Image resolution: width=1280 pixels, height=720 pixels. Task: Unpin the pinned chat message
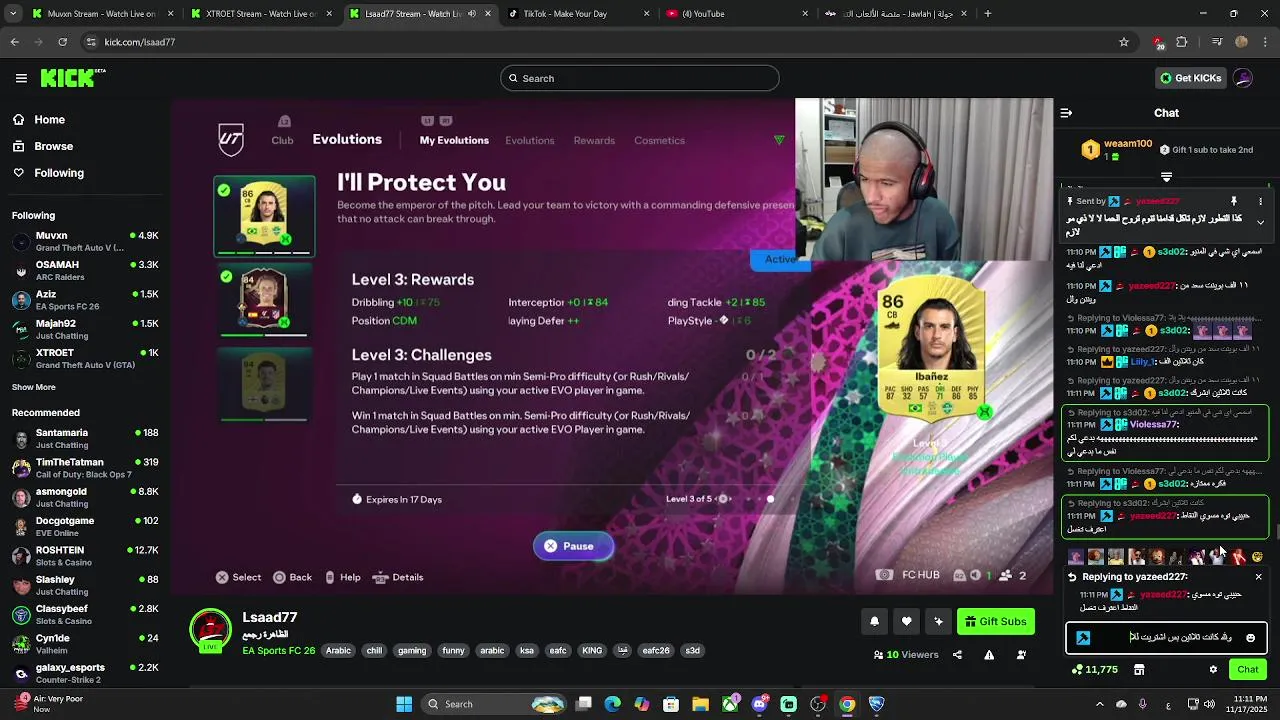[1233, 201]
